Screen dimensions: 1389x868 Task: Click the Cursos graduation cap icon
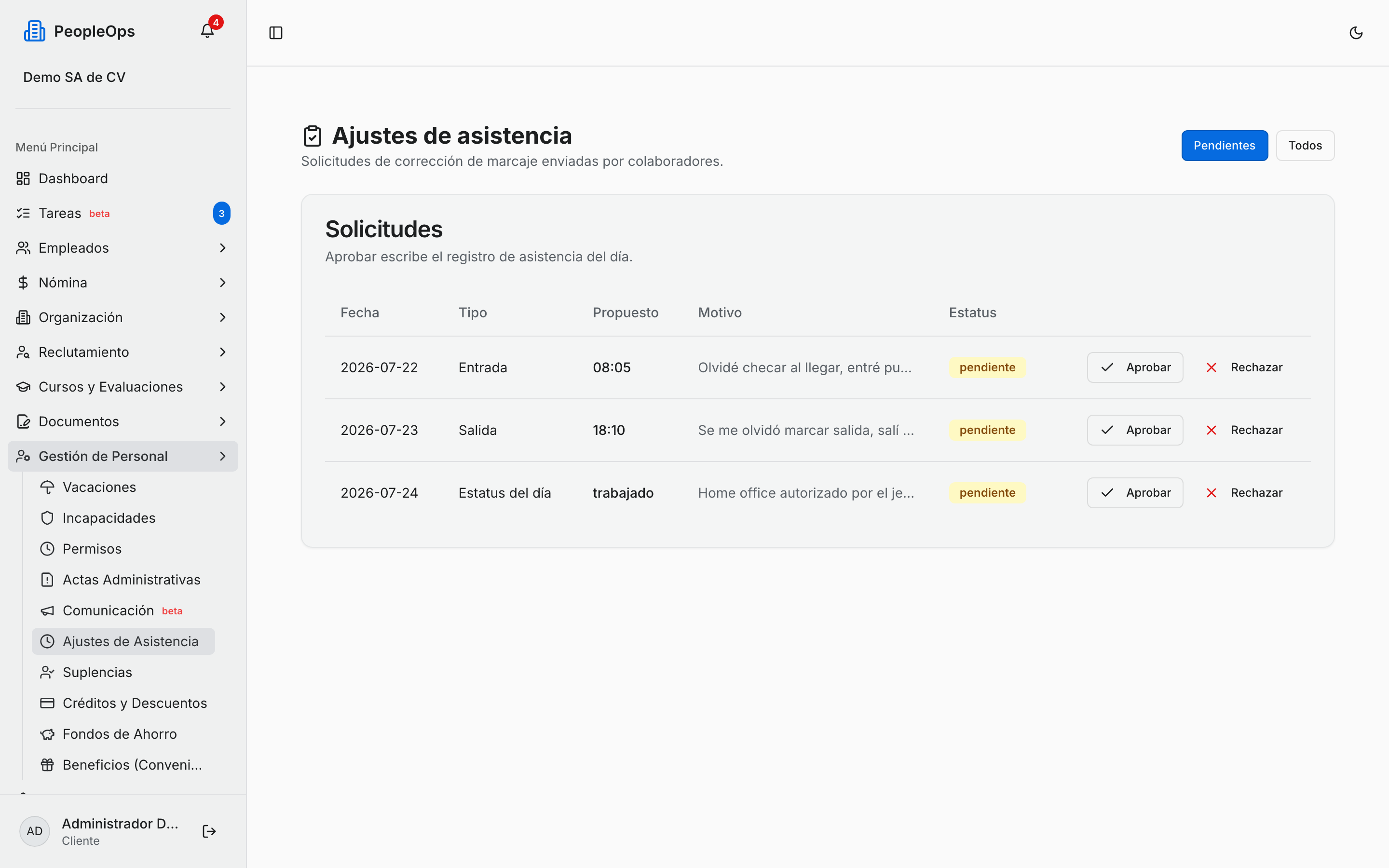pos(23,387)
